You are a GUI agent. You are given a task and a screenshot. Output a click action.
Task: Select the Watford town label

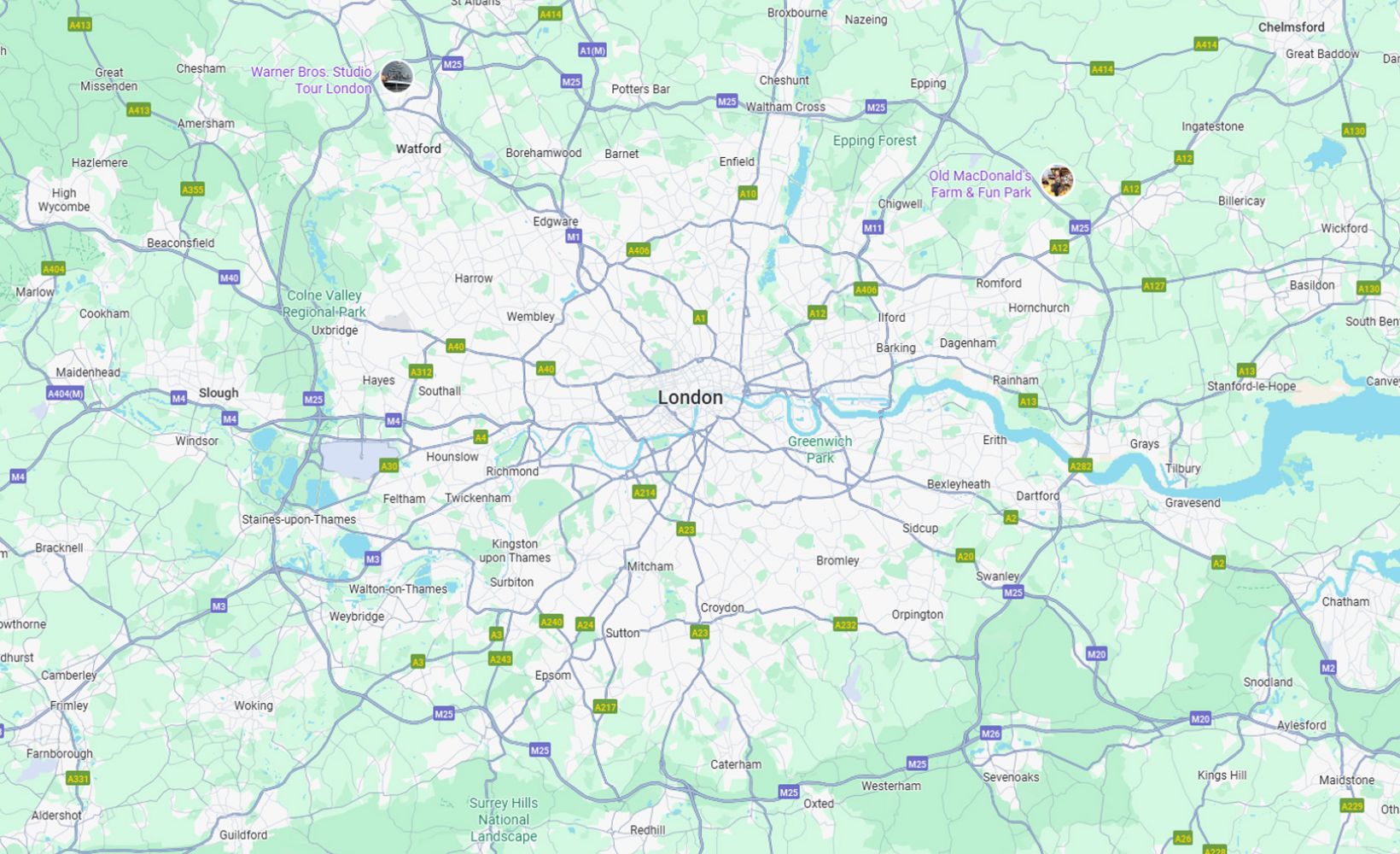418,149
